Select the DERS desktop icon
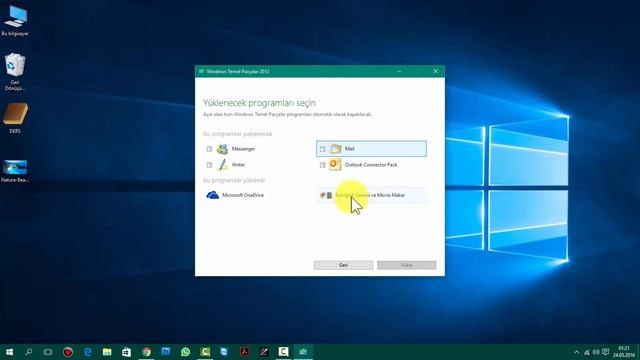This screenshot has height=360, width=640. point(15,118)
